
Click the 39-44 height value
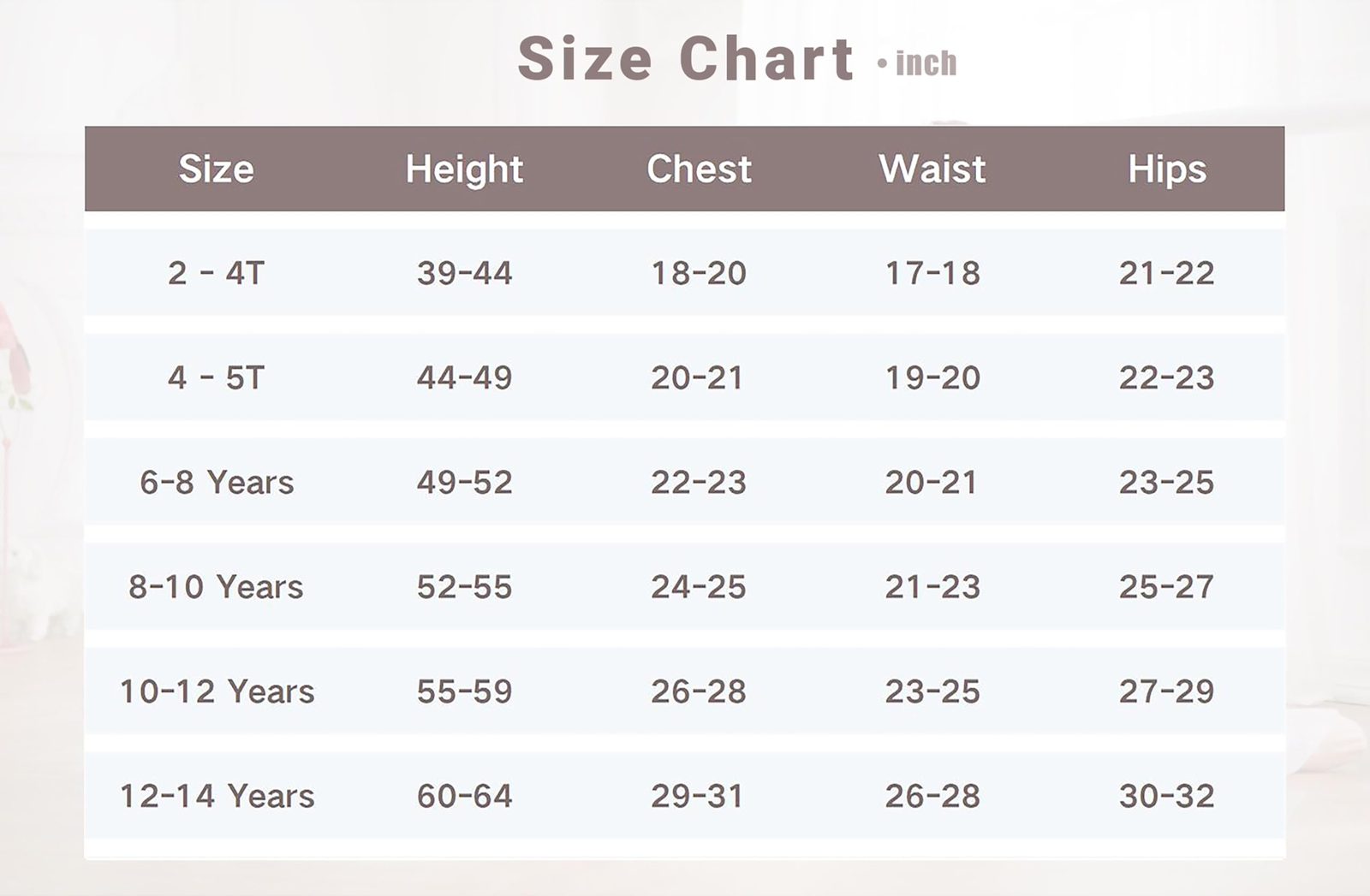[x=464, y=273]
